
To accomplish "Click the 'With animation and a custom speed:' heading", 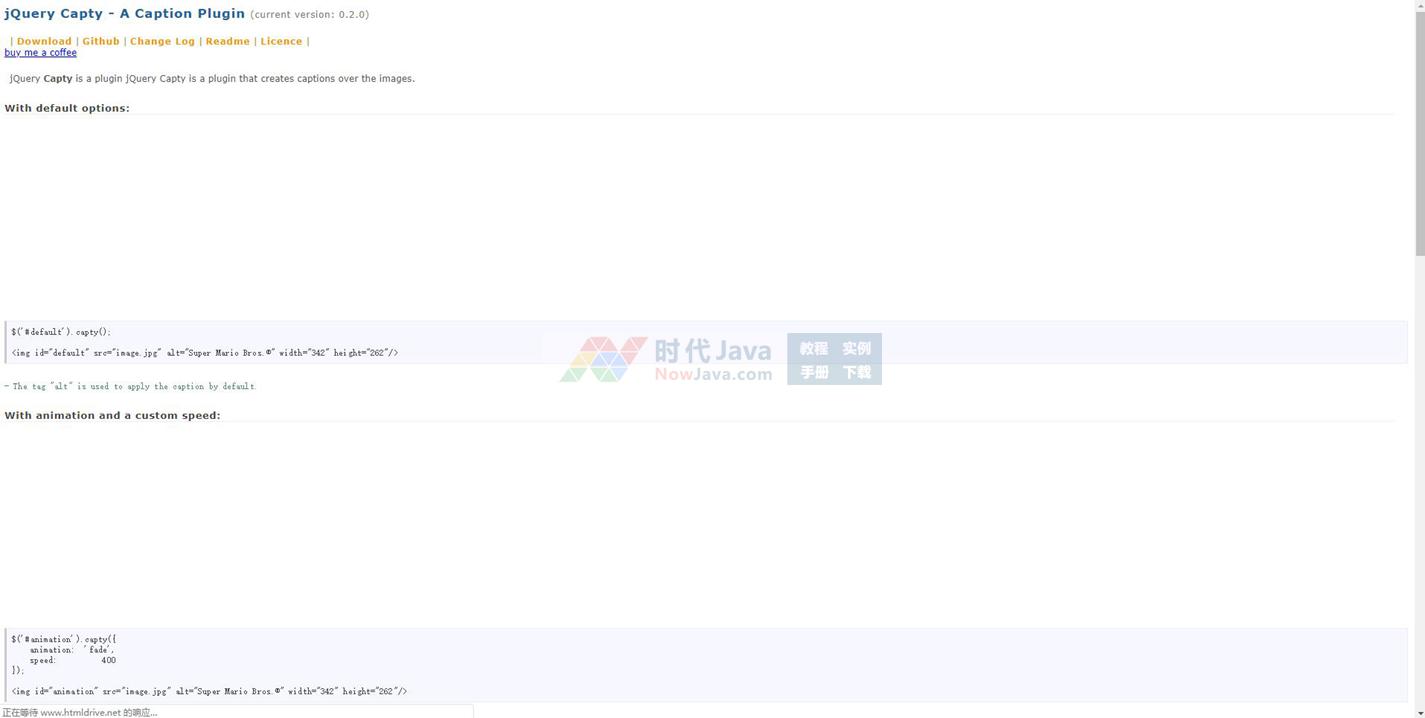I will [x=112, y=415].
